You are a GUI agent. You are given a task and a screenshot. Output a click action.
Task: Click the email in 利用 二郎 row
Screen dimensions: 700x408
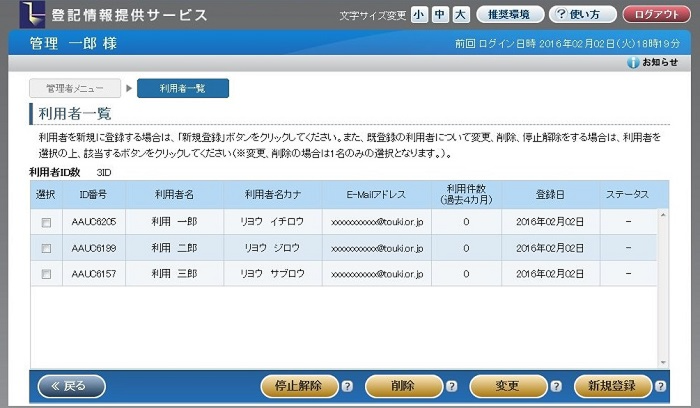(377, 248)
